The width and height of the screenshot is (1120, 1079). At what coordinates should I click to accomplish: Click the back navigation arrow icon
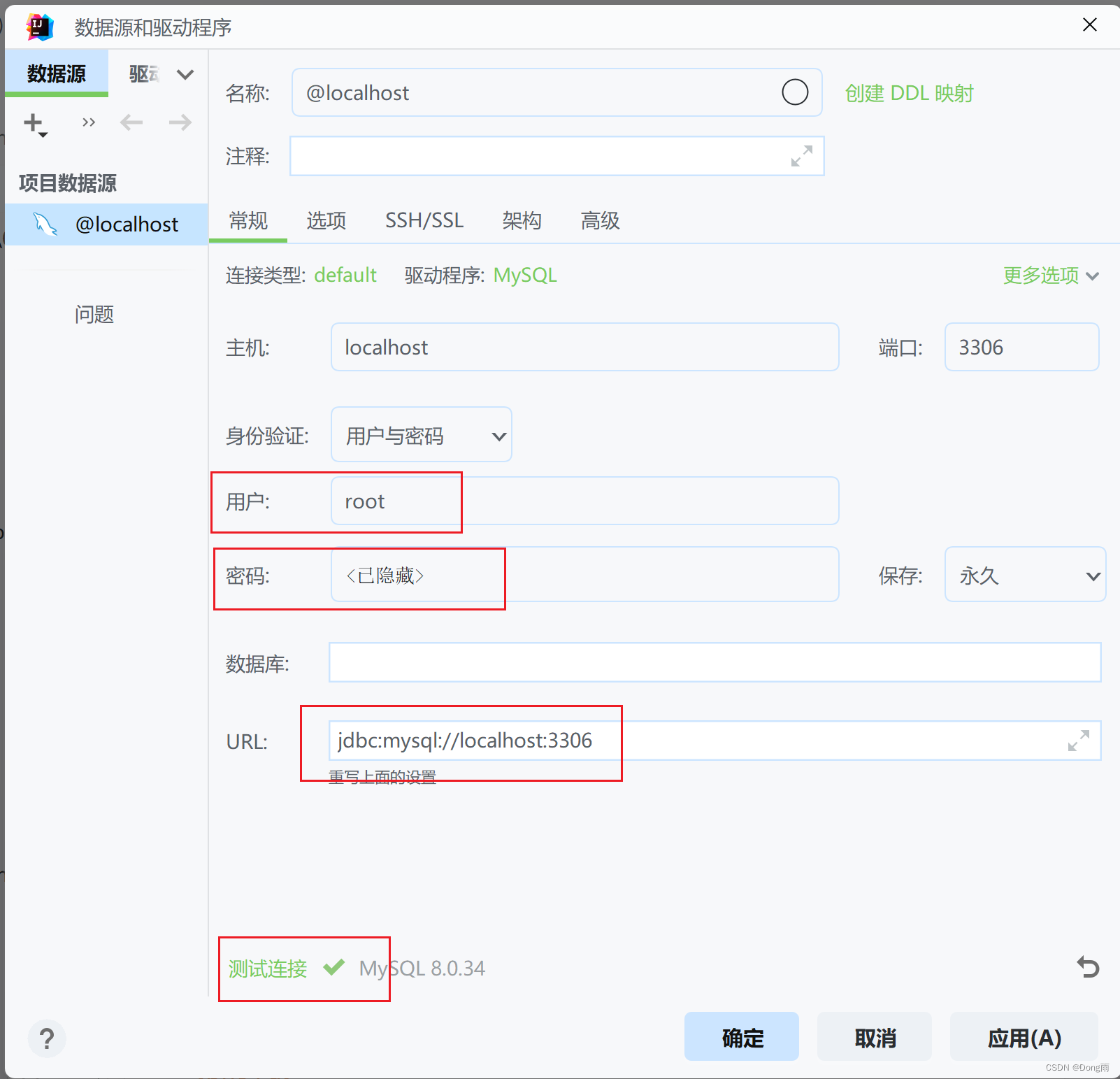(131, 122)
